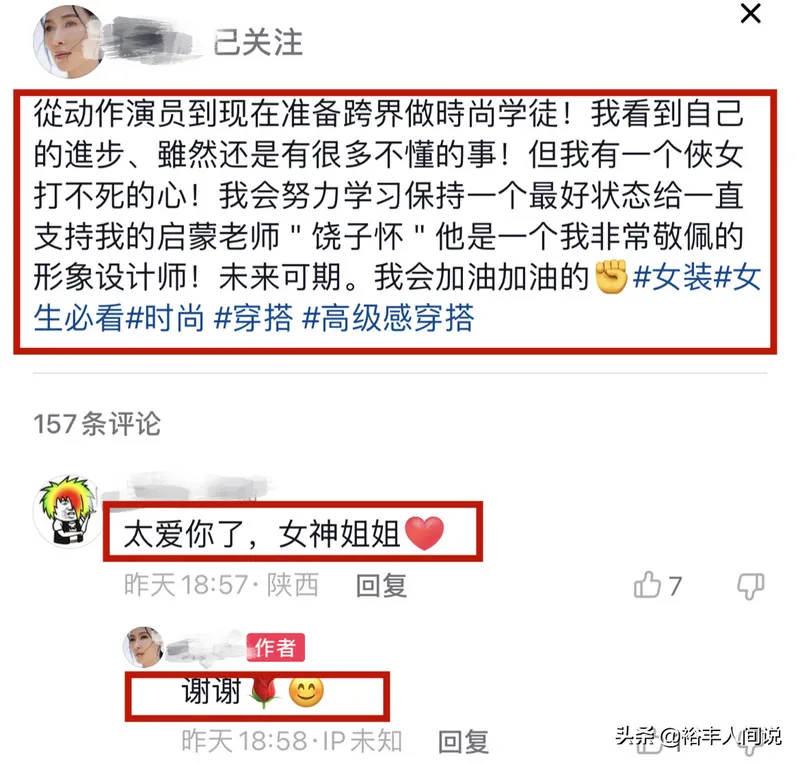This screenshot has width=800, height=764.
Task: Tap the smiley emoji in author reply
Action: tap(306, 692)
